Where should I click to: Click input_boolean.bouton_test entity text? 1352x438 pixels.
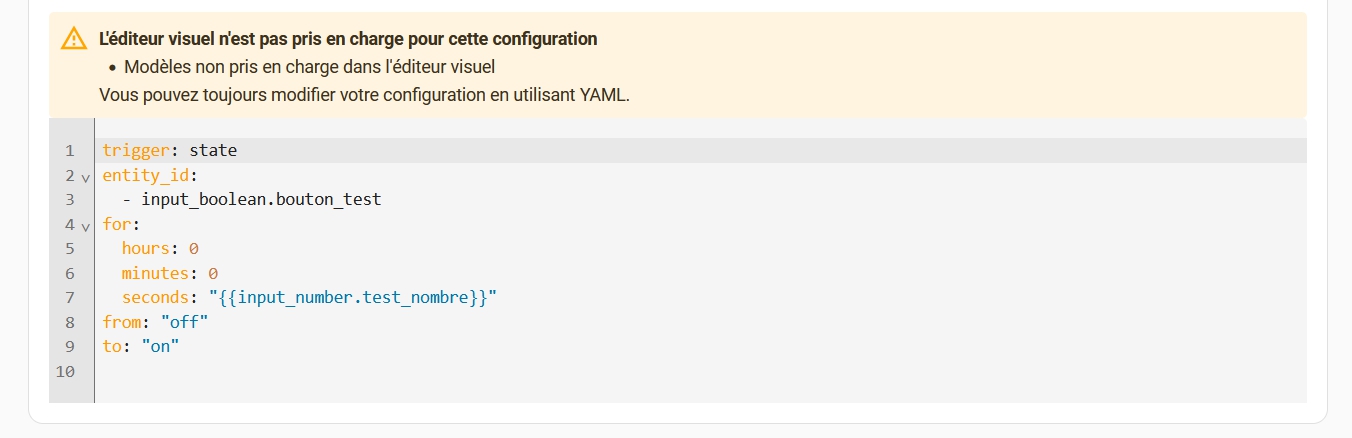pyautogui.click(x=261, y=199)
